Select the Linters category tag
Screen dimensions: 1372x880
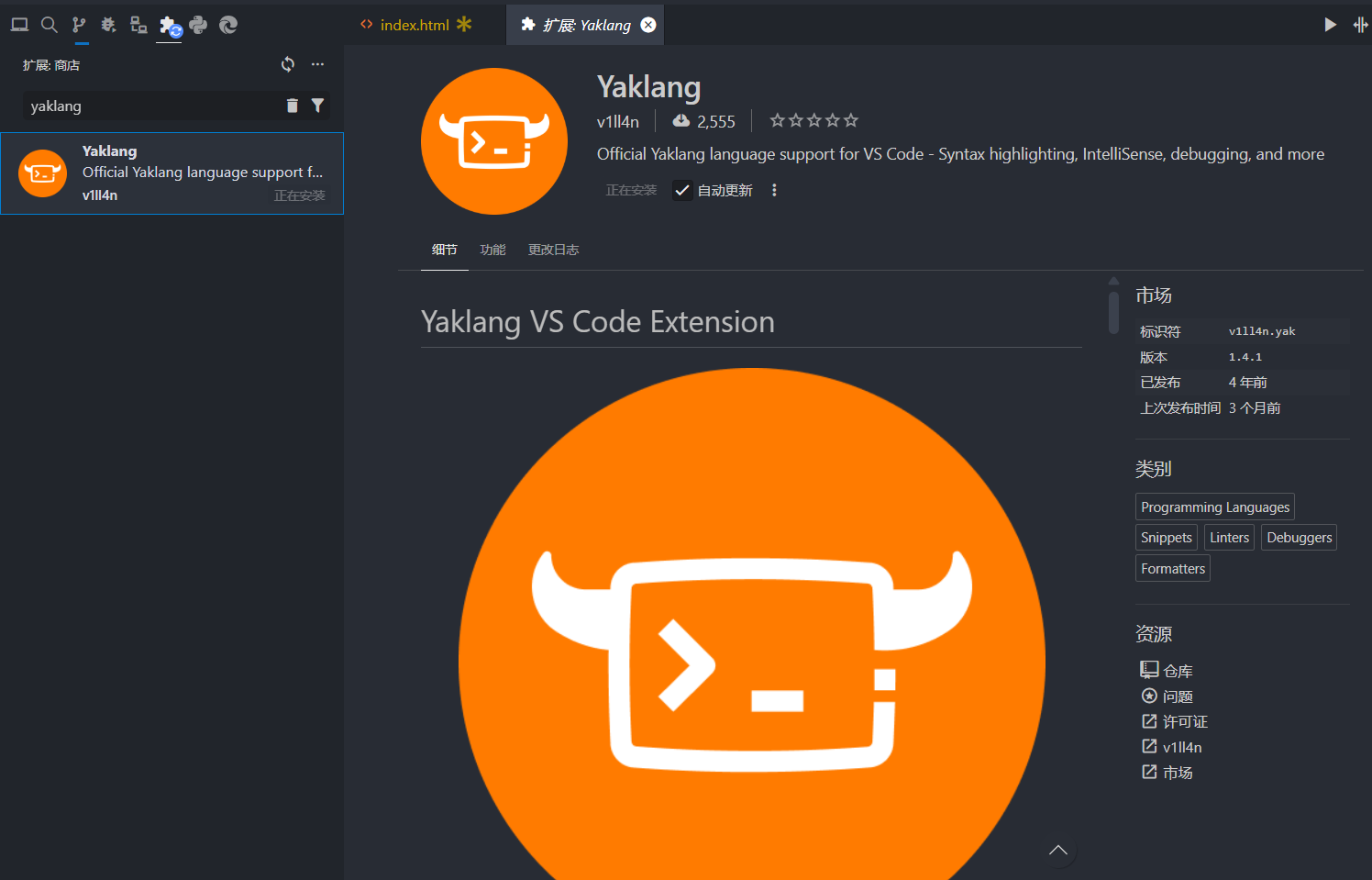(x=1229, y=537)
